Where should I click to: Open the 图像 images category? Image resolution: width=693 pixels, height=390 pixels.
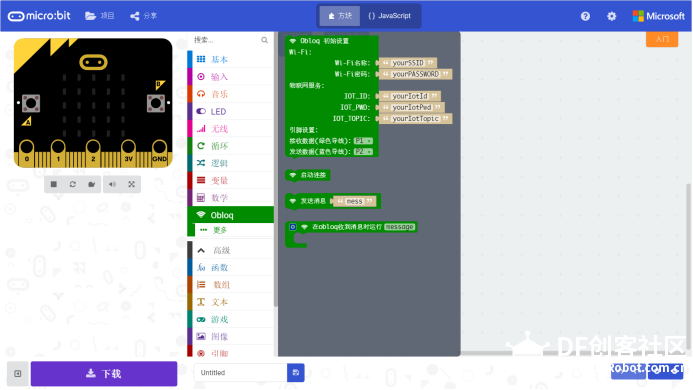pyautogui.click(x=231, y=336)
